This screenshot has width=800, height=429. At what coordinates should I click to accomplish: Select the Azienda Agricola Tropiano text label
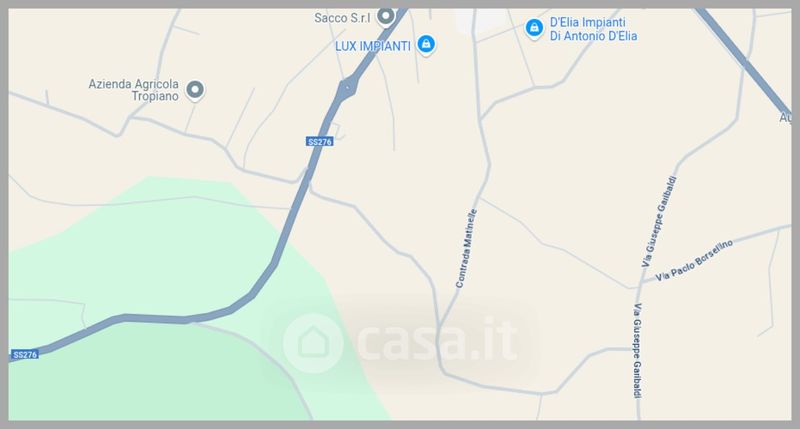[133, 90]
